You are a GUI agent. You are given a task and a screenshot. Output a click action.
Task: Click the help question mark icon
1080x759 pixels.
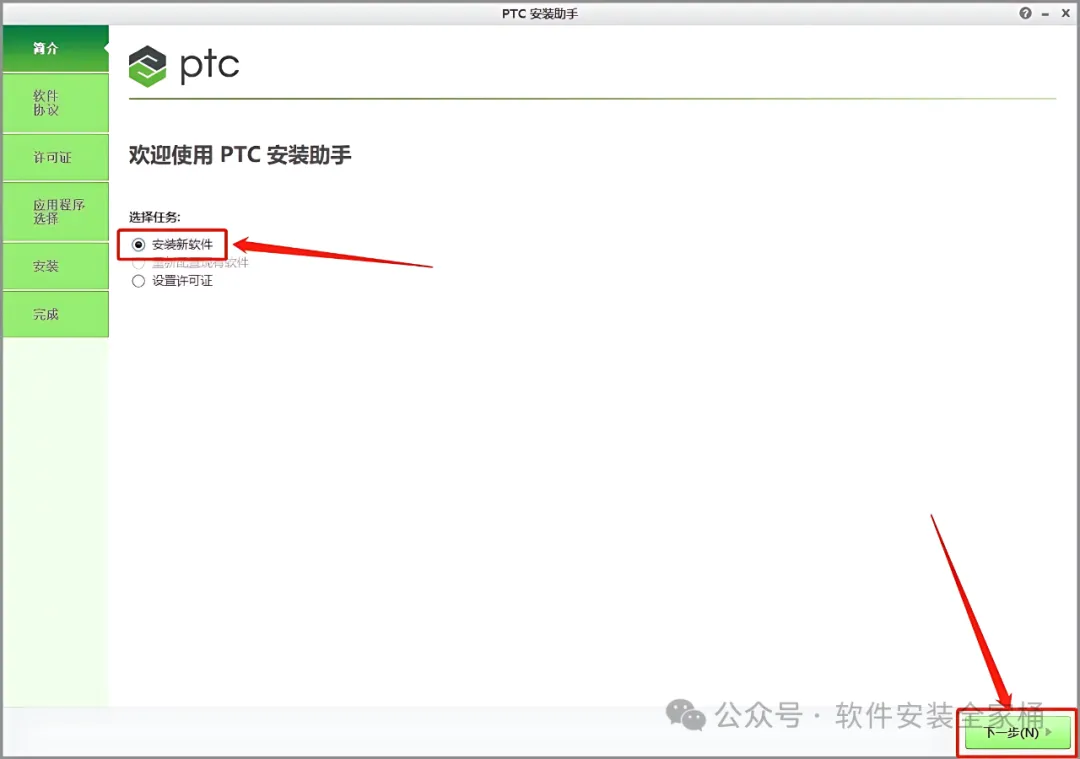click(1026, 13)
